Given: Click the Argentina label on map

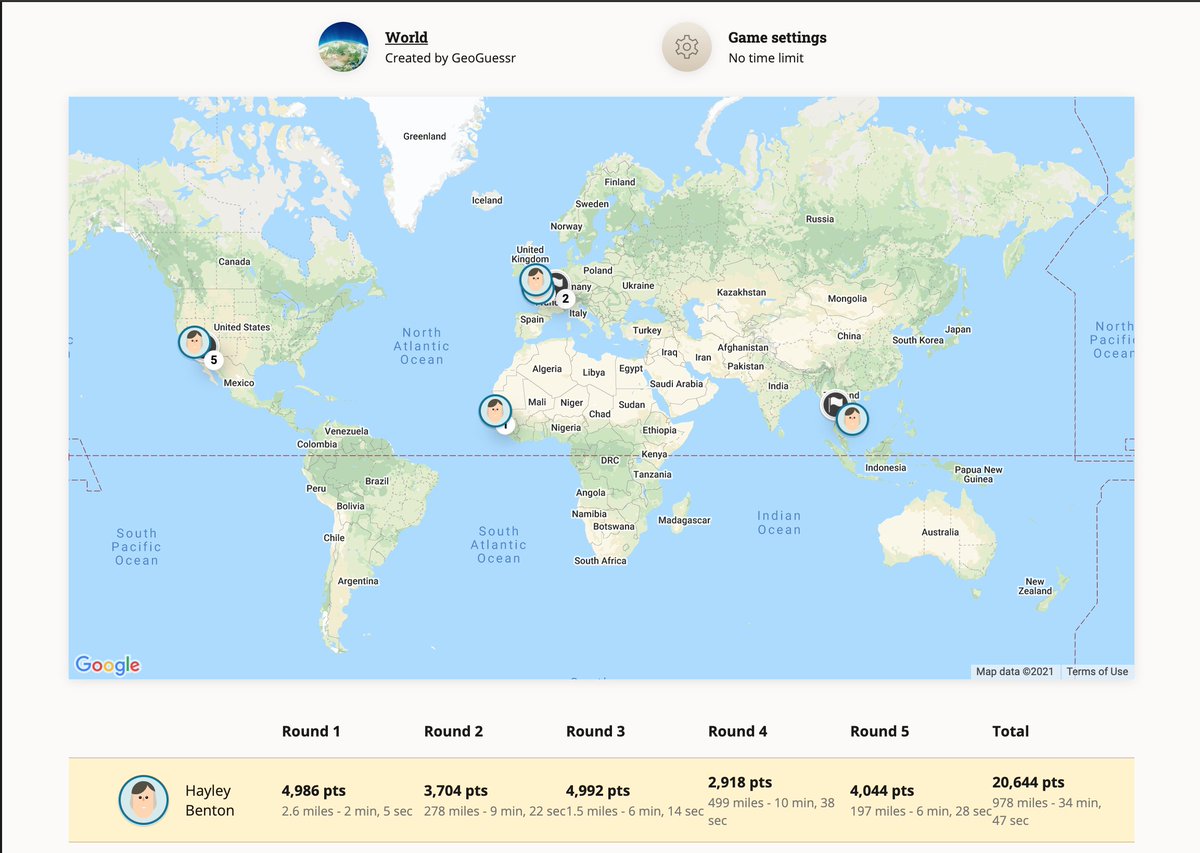Looking at the screenshot, I should click(358, 581).
